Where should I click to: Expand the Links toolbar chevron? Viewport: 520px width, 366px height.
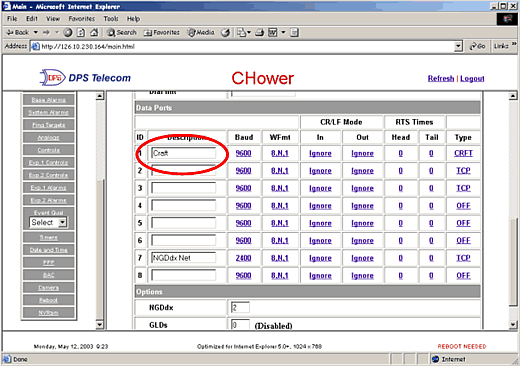[514, 44]
